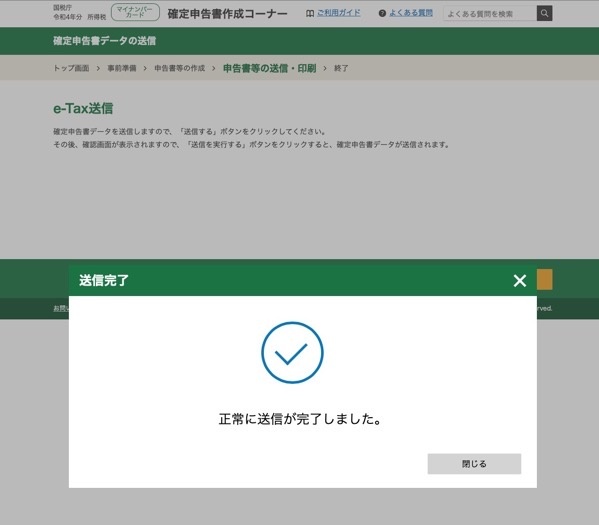Click the 閉じる button in the dialog
The height and width of the screenshot is (525, 599).
point(474,464)
